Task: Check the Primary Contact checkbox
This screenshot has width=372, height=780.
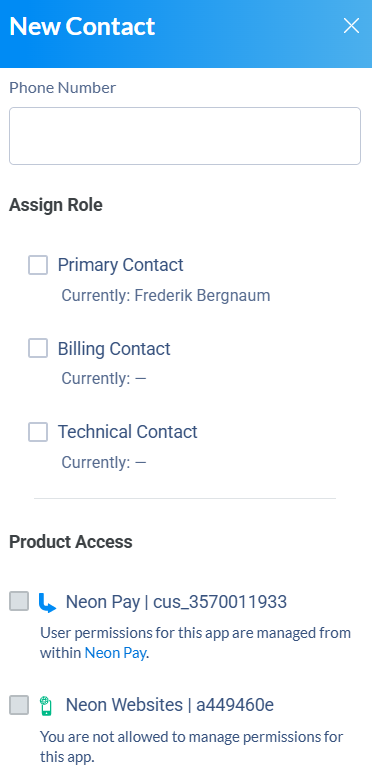Action: pos(38,265)
